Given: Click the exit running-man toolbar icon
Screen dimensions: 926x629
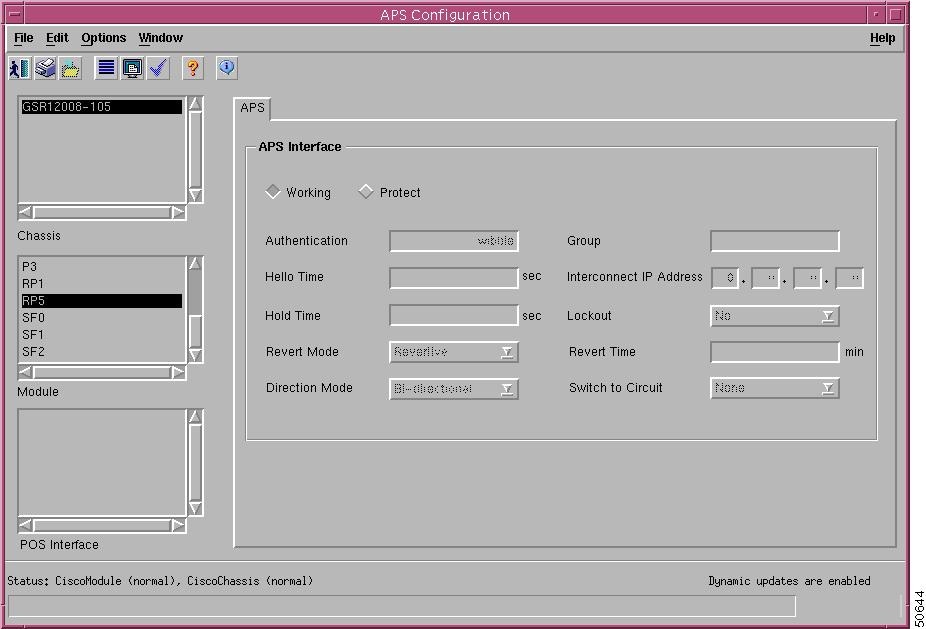Looking at the screenshot, I should coord(19,68).
